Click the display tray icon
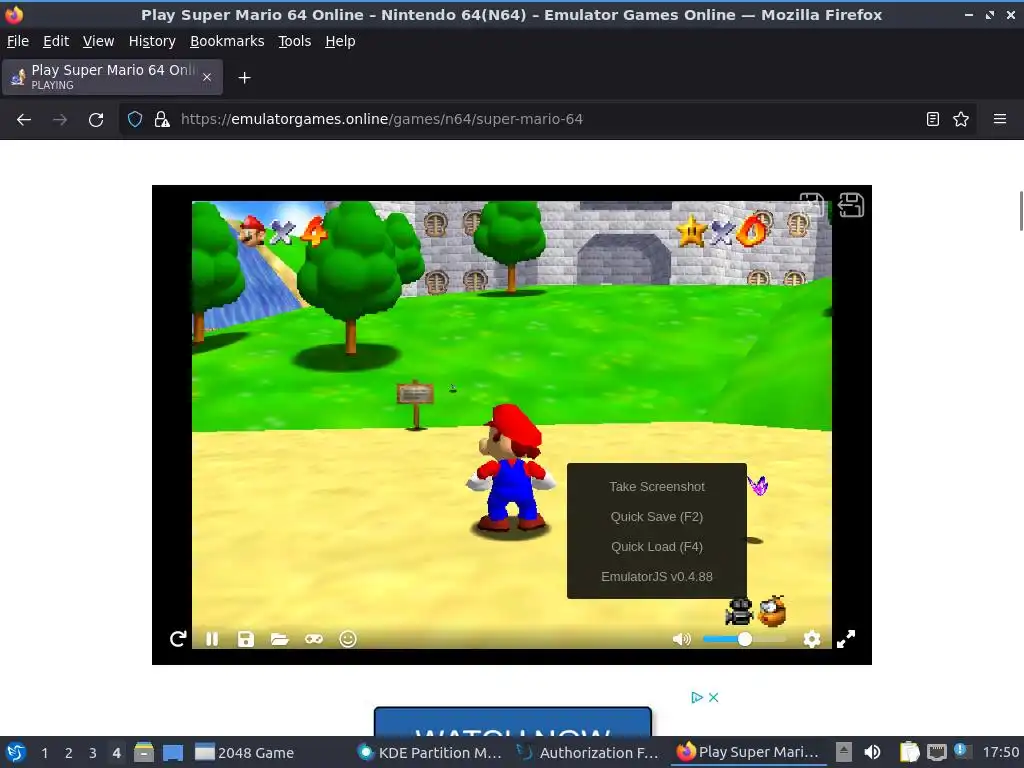Image resolution: width=1024 pixels, height=768 pixels. coord(936,752)
